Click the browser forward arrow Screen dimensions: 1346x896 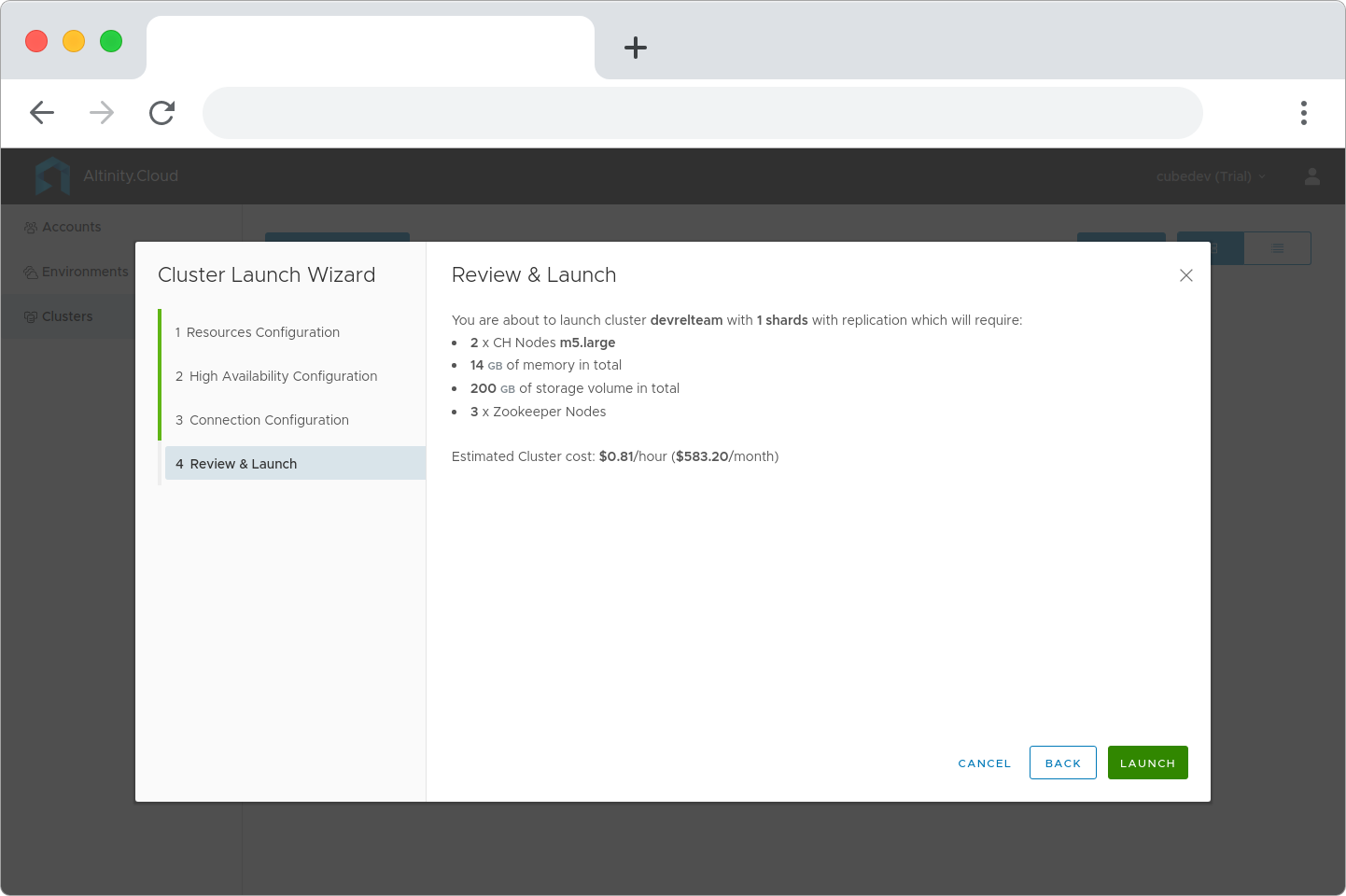tap(102, 113)
